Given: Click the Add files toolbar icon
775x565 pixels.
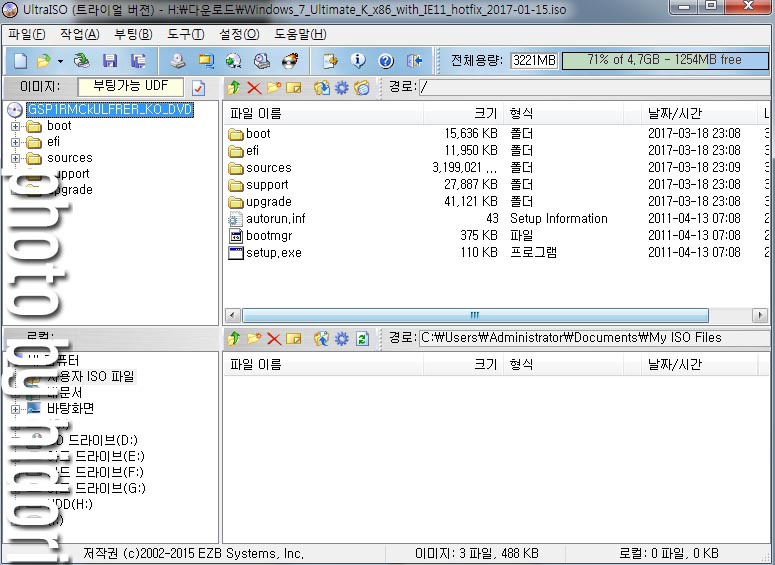Looking at the screenshot, I should tap(330, 61).
